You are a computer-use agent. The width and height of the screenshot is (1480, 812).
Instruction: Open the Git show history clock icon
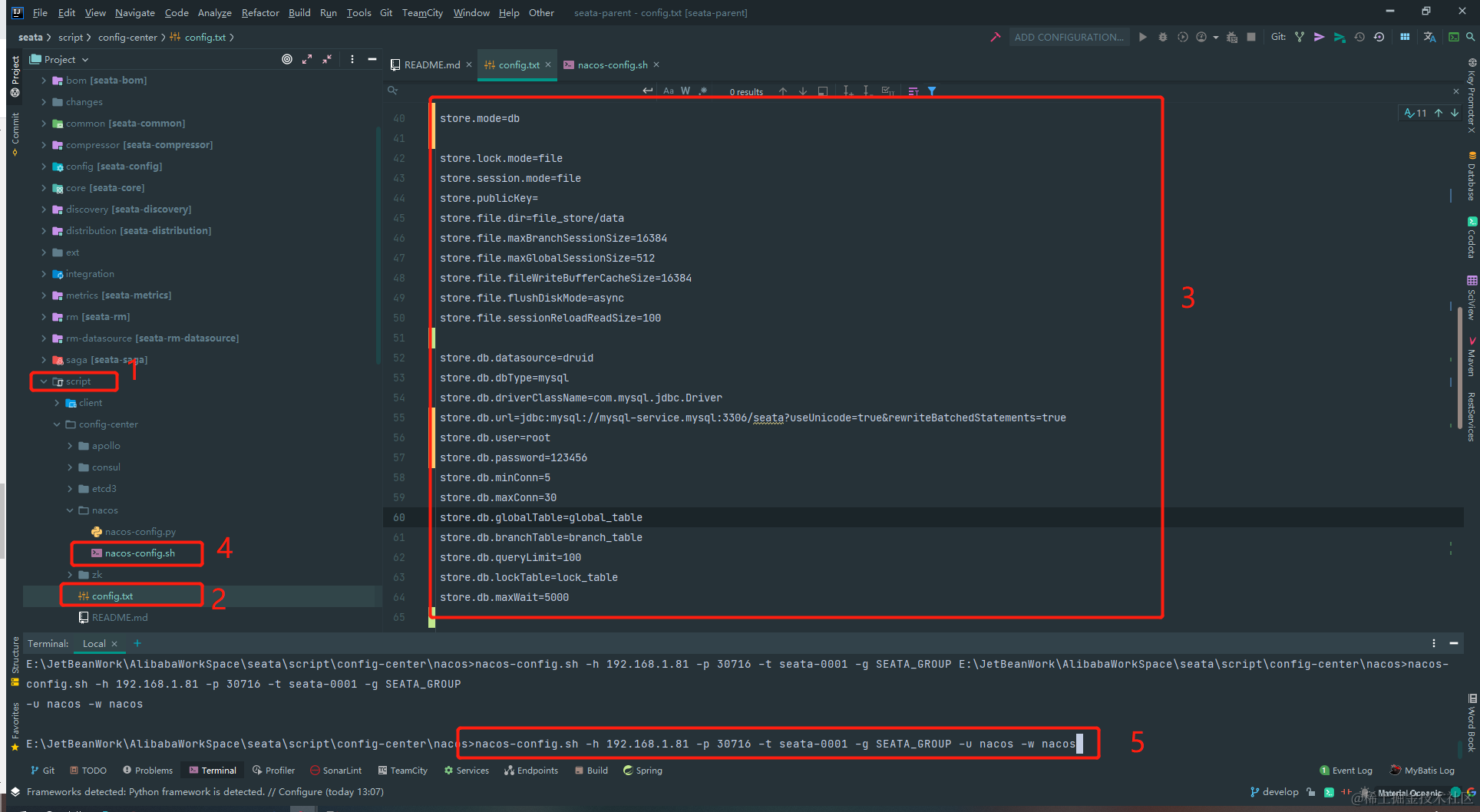tap(1359, 37)
